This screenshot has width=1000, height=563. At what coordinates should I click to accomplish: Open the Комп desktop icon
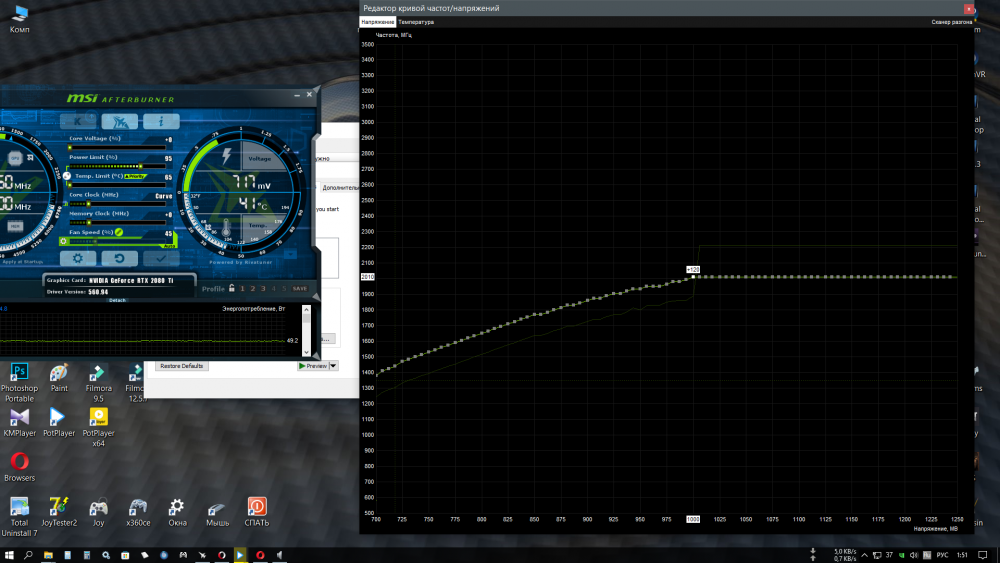[x=19, y=19]
